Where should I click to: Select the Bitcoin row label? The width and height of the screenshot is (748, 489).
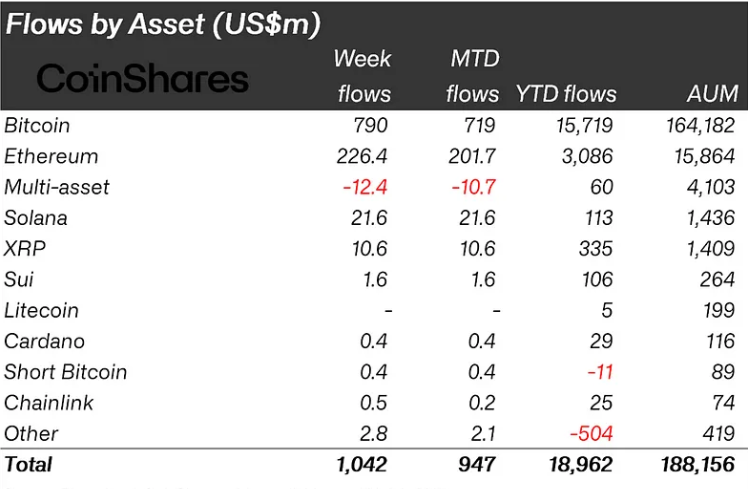click(37, 126)
